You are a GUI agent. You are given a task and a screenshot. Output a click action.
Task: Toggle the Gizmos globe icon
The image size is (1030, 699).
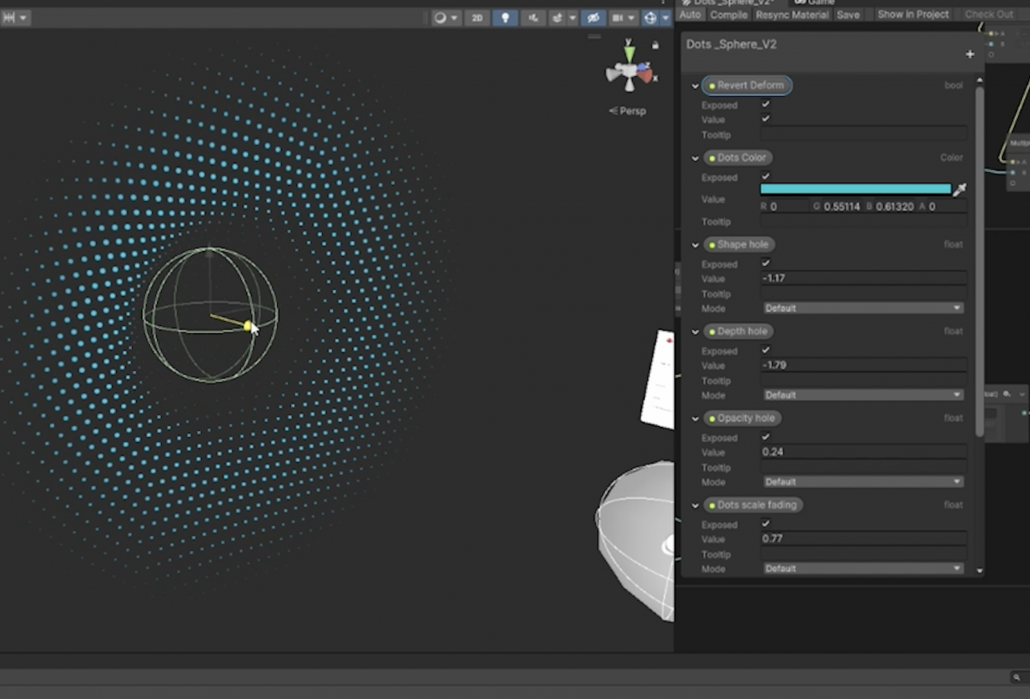pyautogui.click(x=650, y=18)
